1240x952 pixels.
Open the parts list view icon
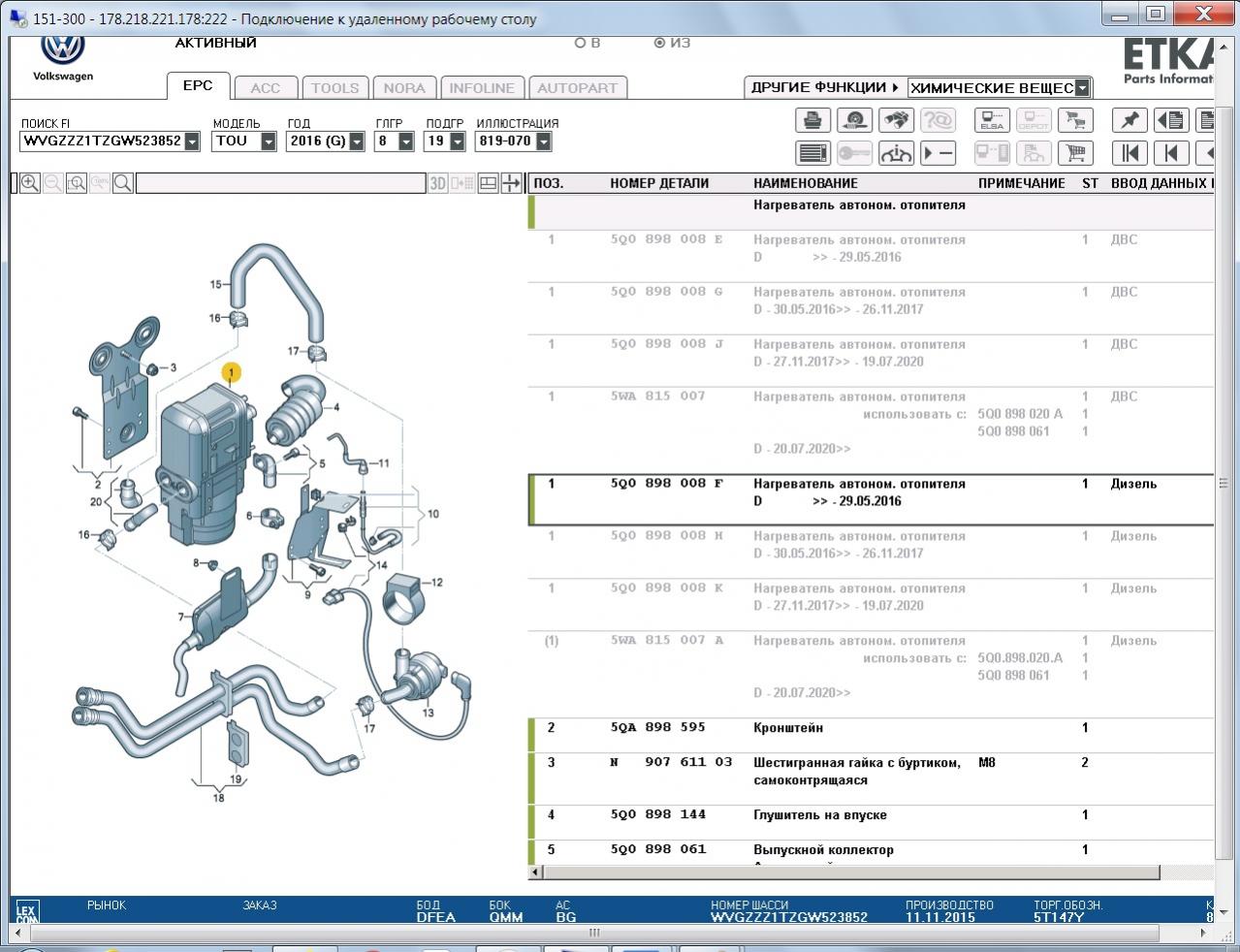click(812, 153)
